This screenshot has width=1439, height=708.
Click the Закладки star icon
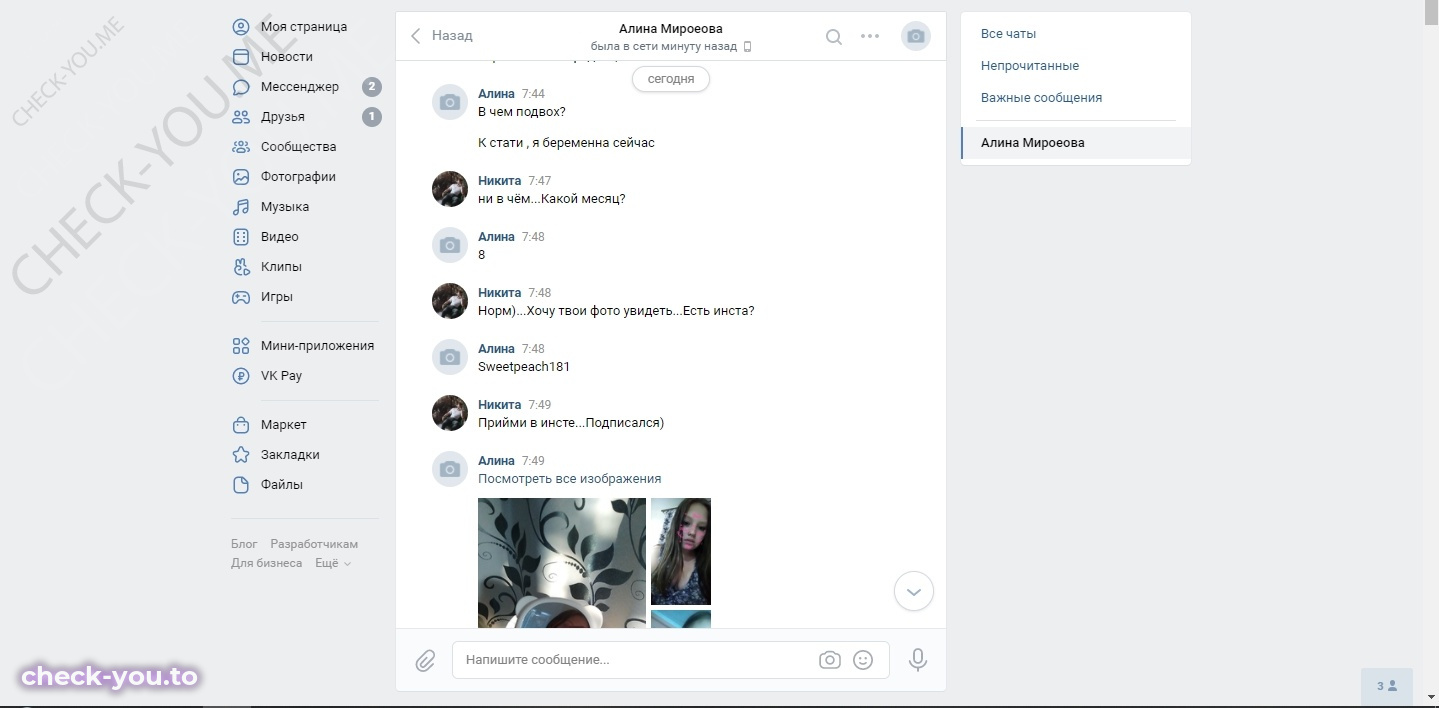(241, 455)
